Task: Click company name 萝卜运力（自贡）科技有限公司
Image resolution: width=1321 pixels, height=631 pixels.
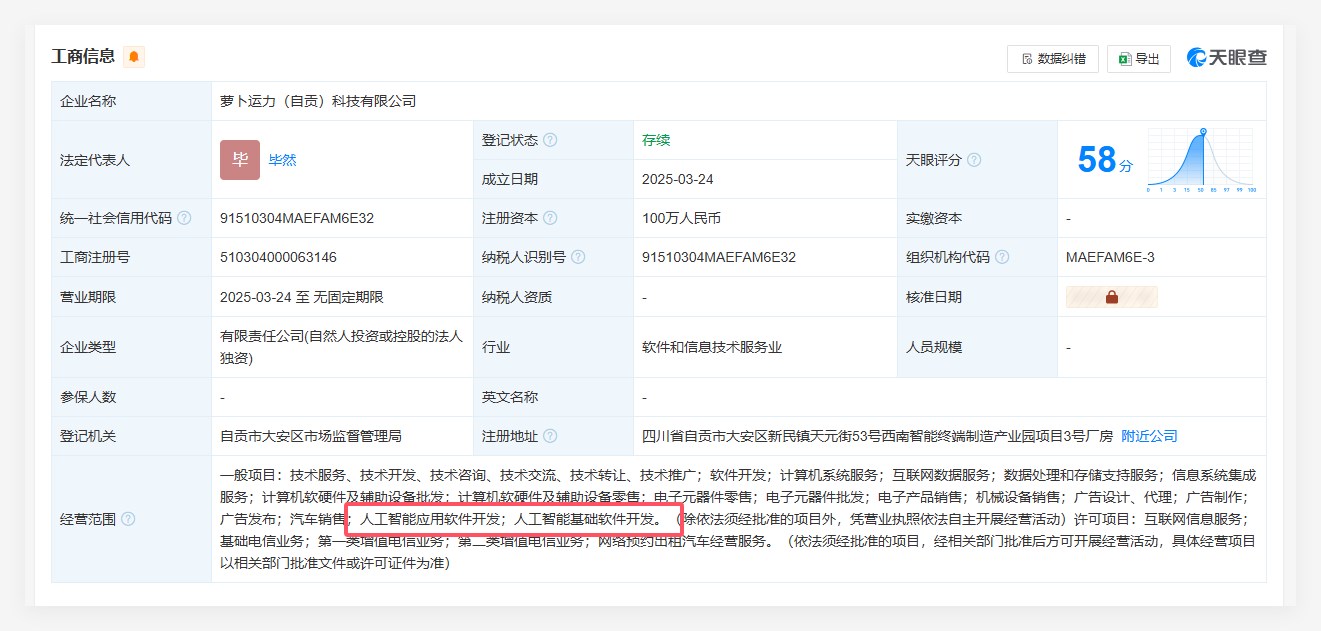Action: [x=318, y=101]
